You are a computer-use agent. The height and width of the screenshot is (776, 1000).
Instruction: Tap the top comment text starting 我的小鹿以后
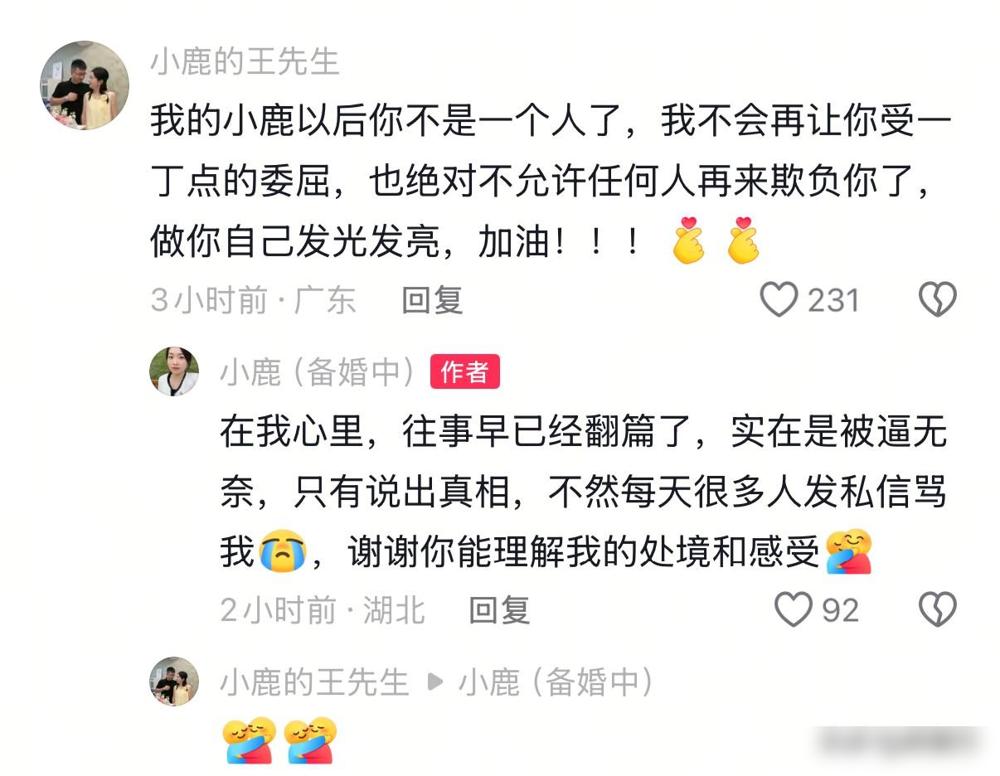tap(551, 180)
